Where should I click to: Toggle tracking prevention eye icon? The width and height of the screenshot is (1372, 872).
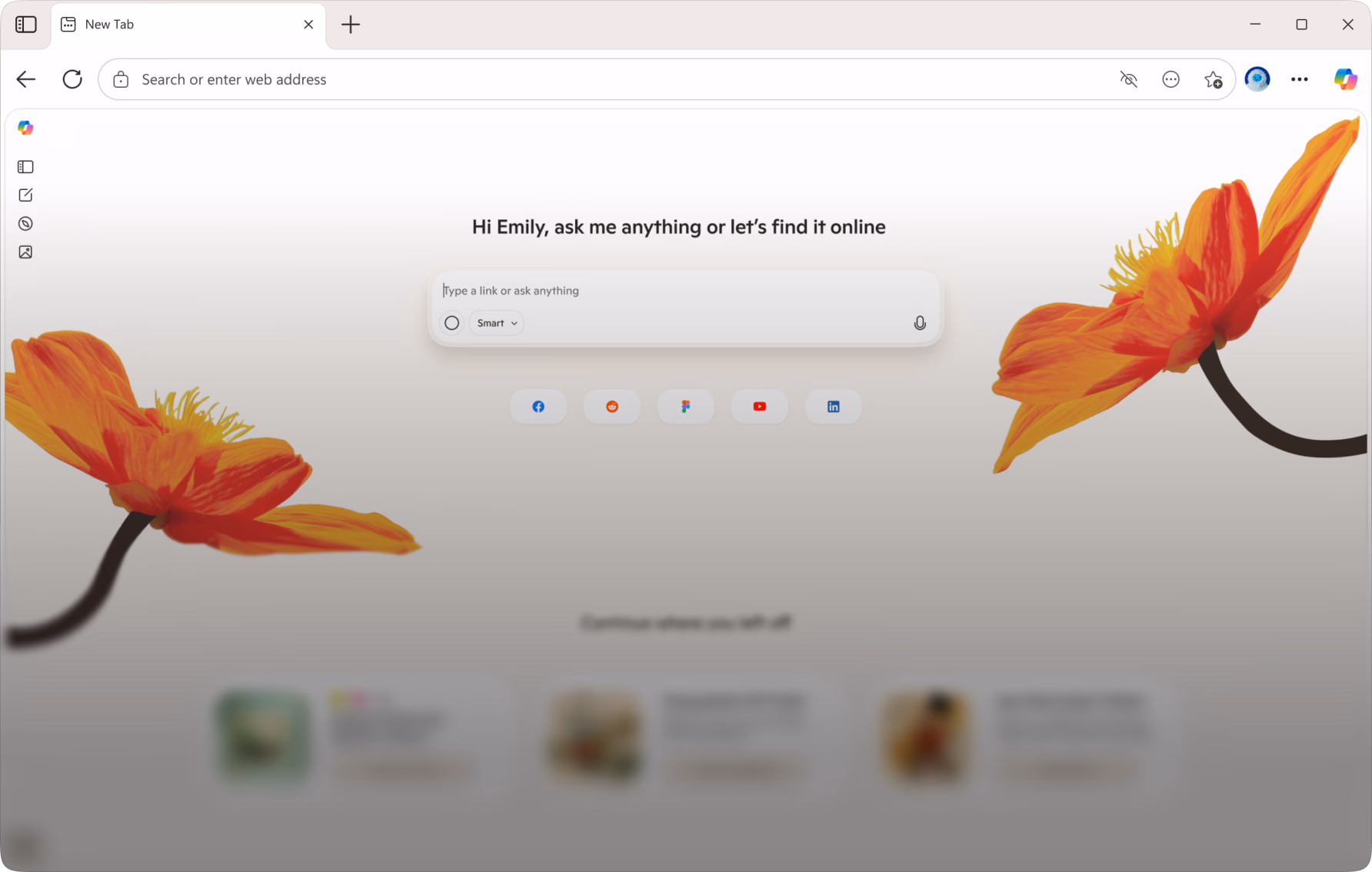pyautogui.click(x=1128, y=79)
